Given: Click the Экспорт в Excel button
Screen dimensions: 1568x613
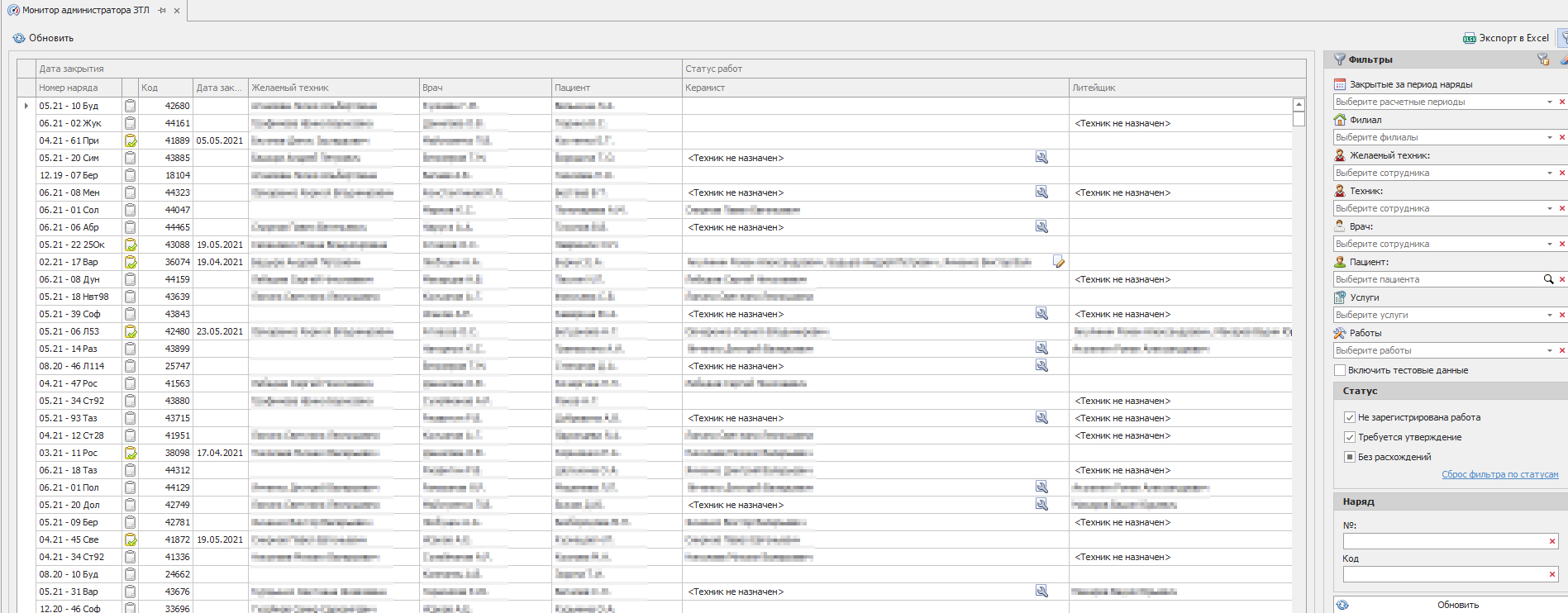Looking at the screenshot, I should (1506, 38).
